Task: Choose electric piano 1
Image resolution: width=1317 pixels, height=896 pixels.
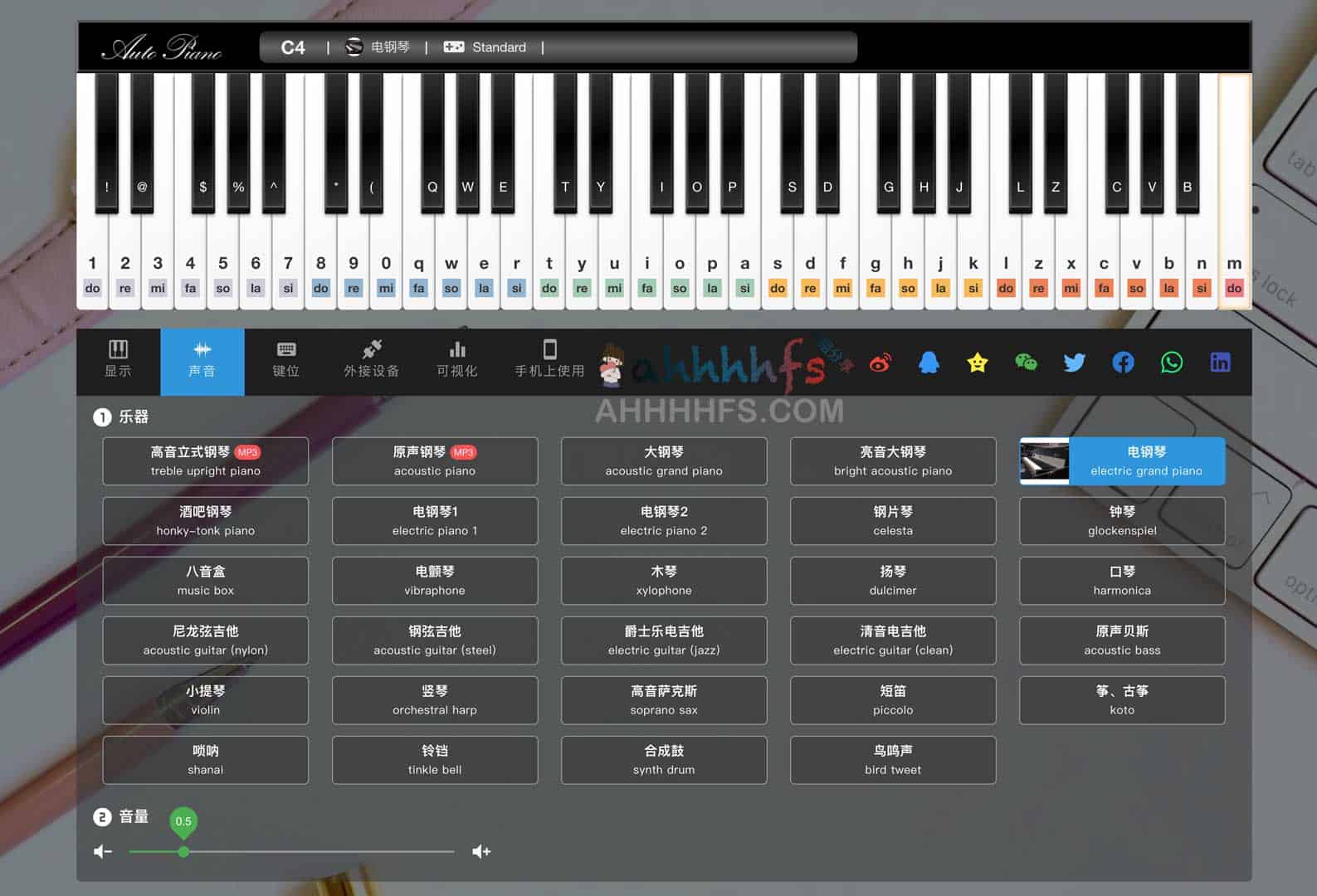Action: tap(435, 521)
